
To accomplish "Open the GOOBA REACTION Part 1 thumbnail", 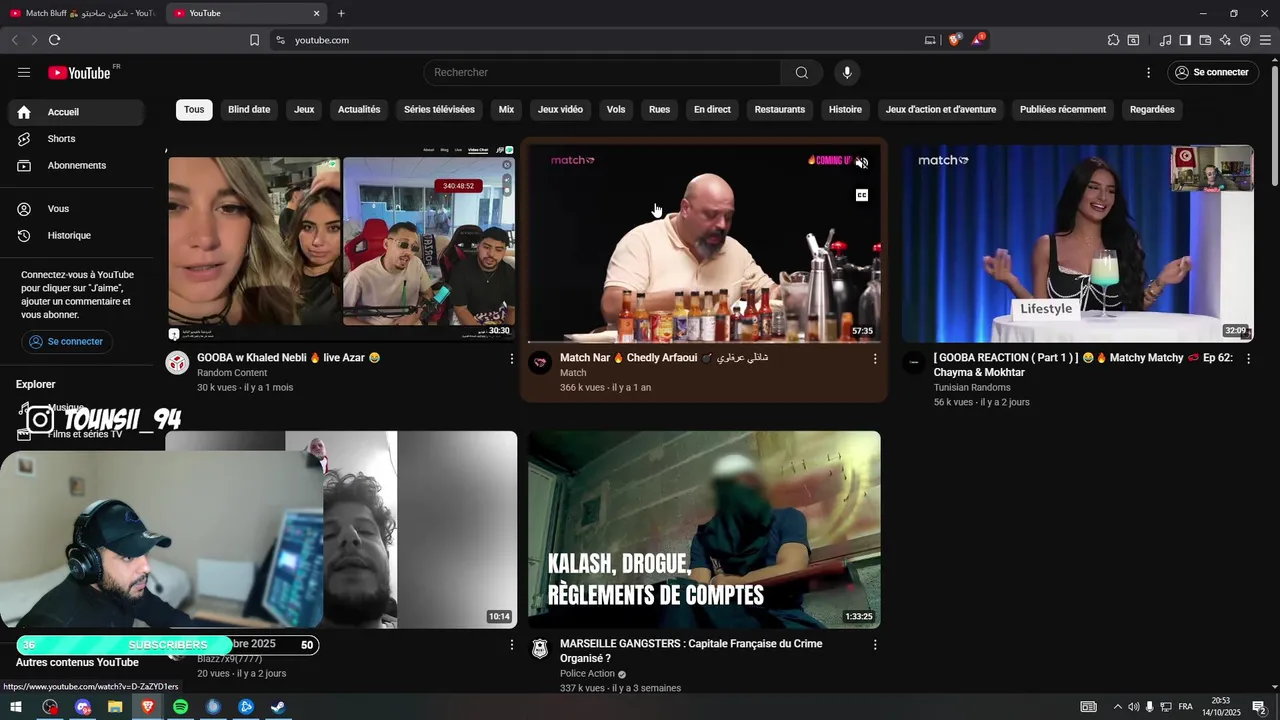I will coord(1078,244).
